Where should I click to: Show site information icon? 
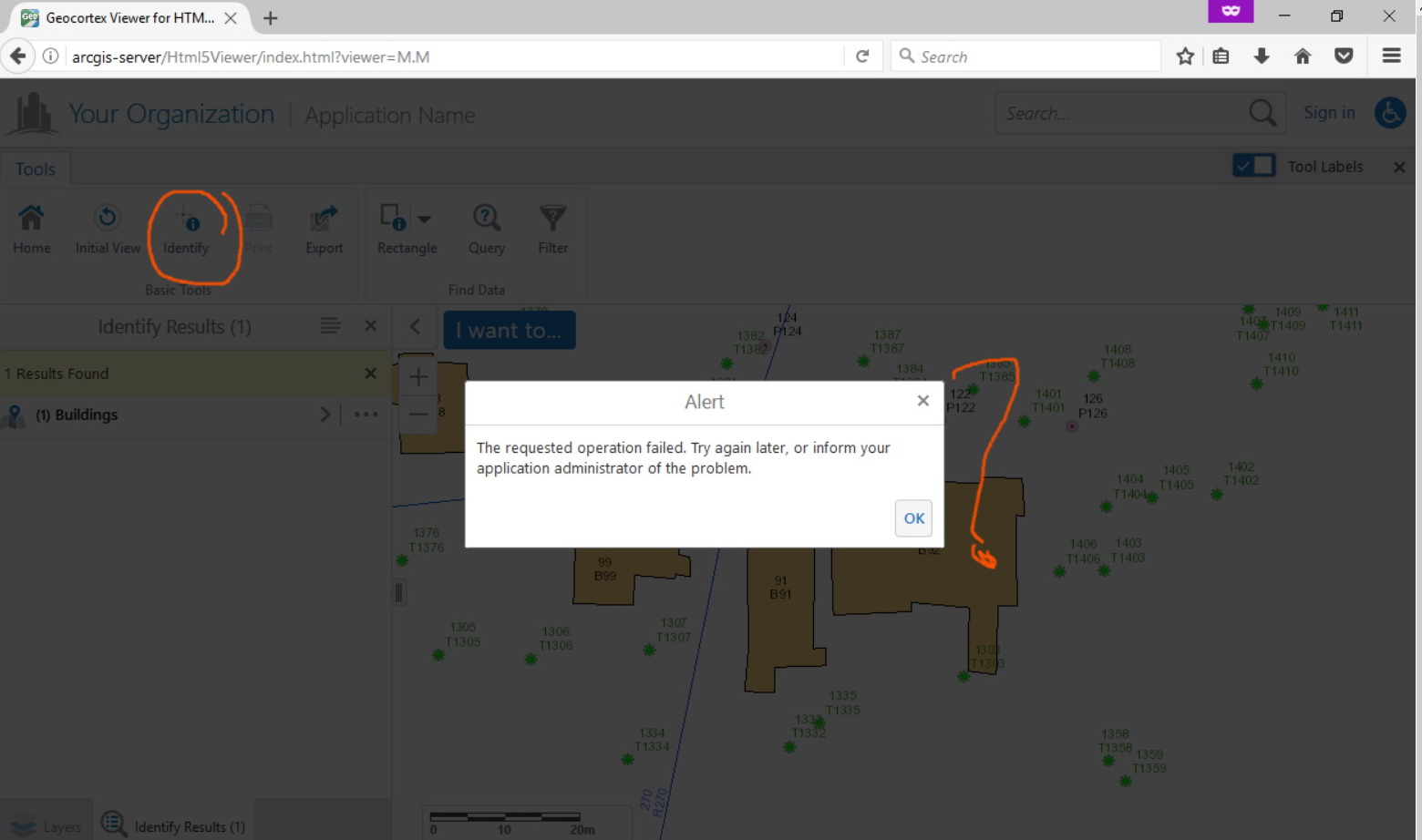click(x=51, y=56)
